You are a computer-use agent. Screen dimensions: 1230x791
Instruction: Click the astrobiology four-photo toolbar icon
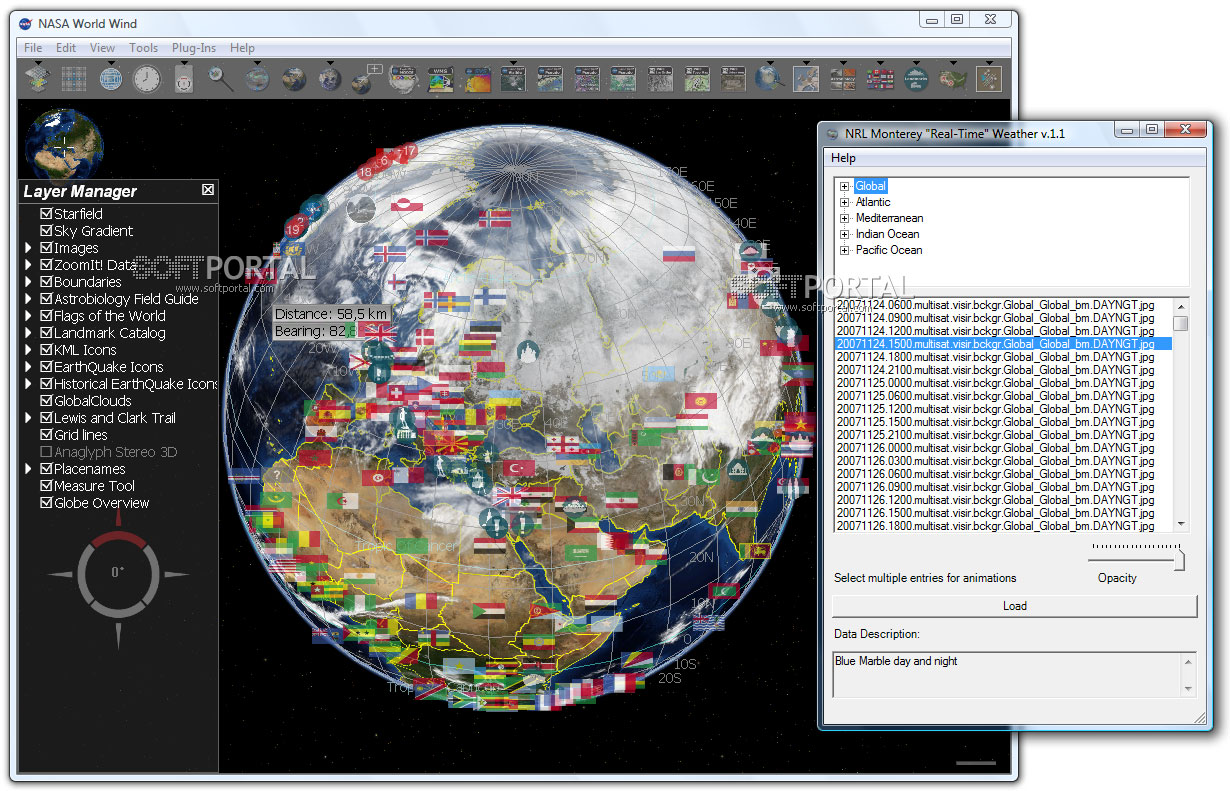click(x=842, y=78)
